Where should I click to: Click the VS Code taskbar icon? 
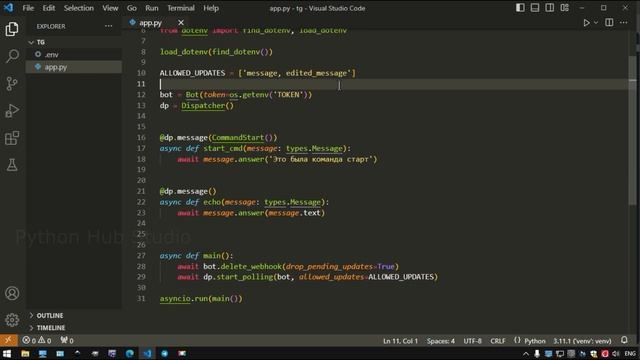tap(147, 353)
